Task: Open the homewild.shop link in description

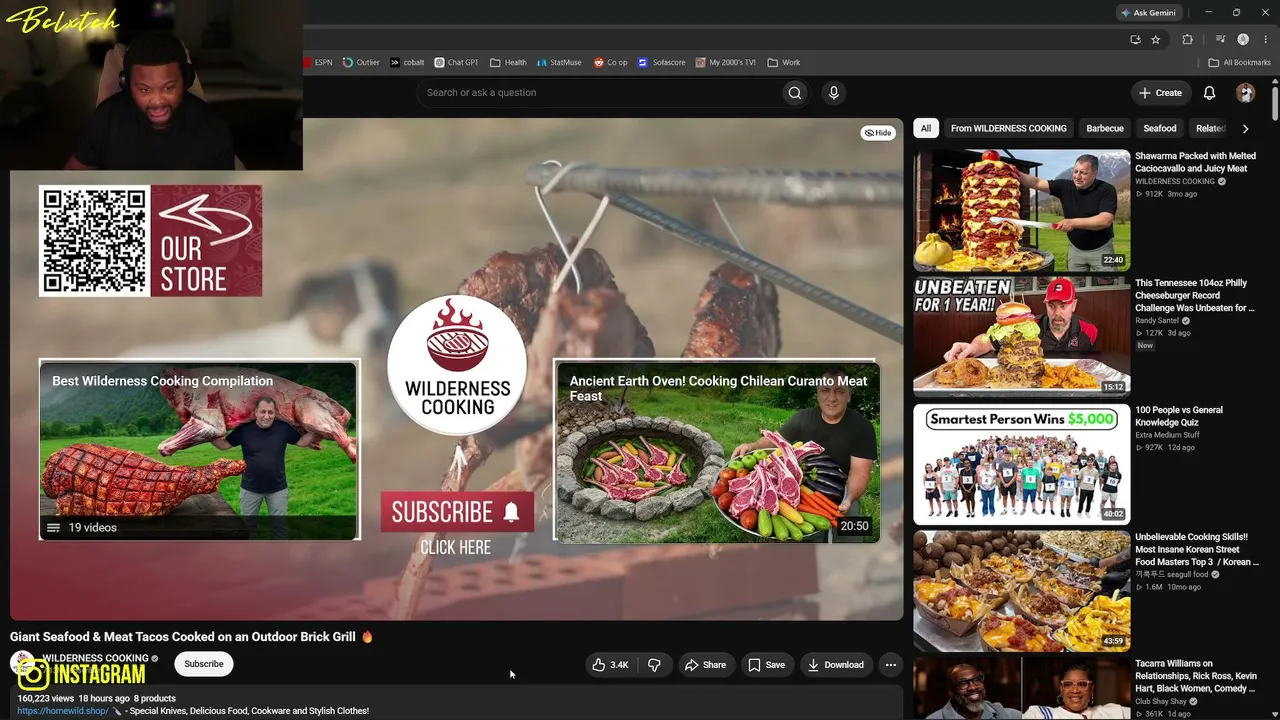Action: [63, 711]
